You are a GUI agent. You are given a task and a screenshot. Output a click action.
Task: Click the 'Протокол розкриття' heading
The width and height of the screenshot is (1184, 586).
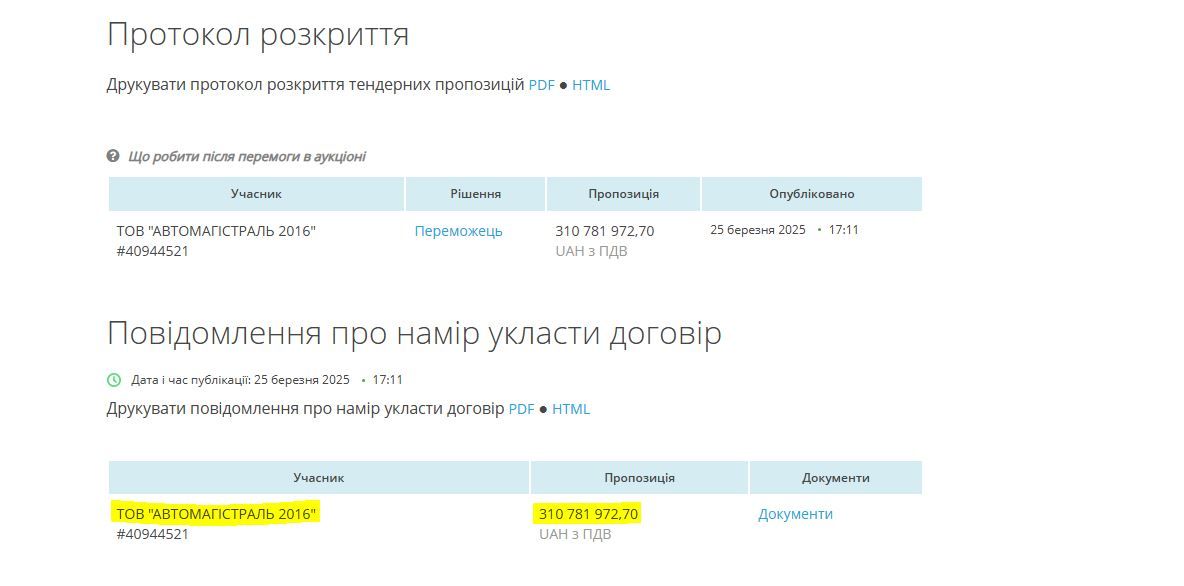point(258,33)
